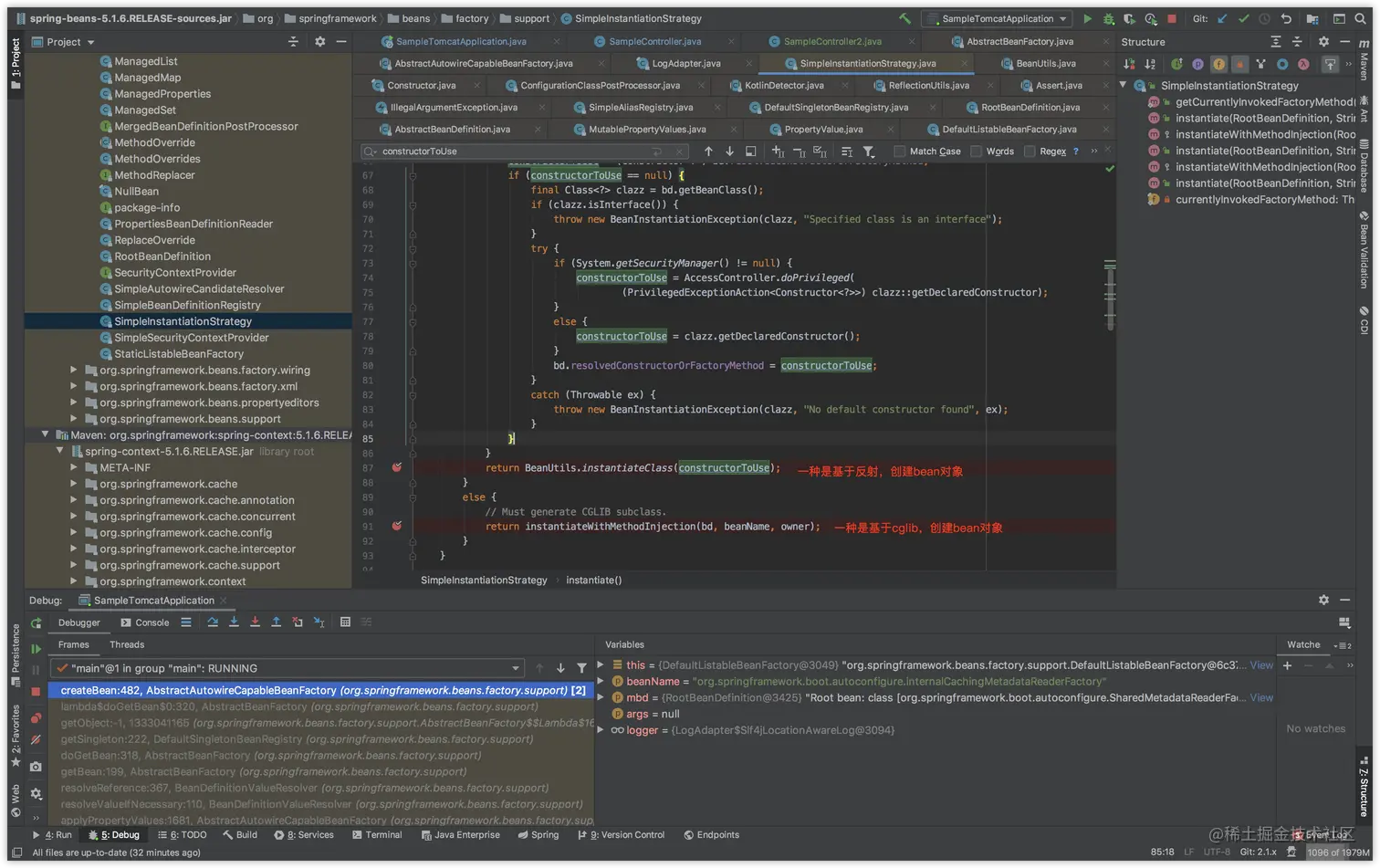Click the Step Over debugger icon

(x=213, y=622)
